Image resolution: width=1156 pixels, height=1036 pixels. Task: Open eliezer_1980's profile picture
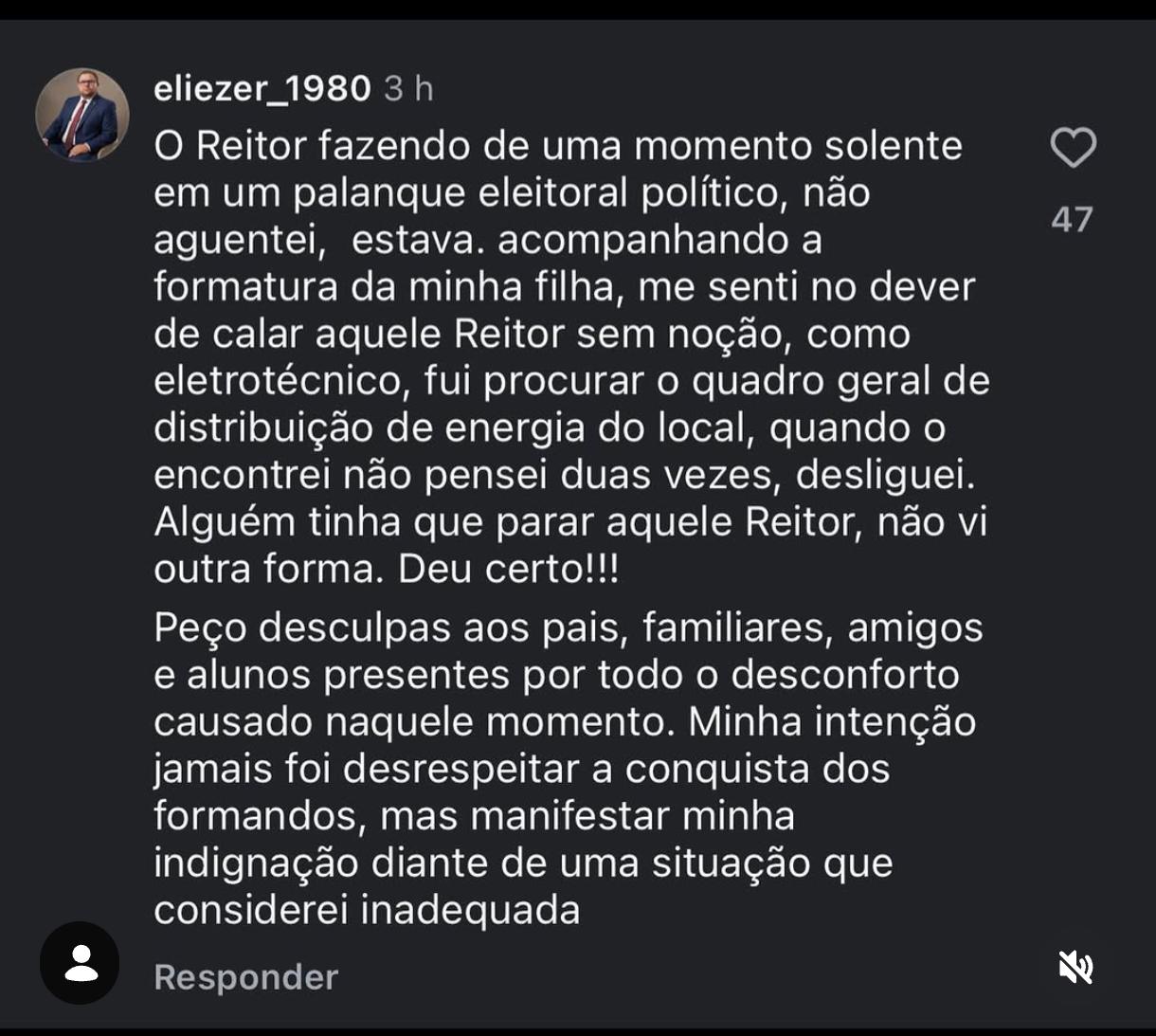82,115
